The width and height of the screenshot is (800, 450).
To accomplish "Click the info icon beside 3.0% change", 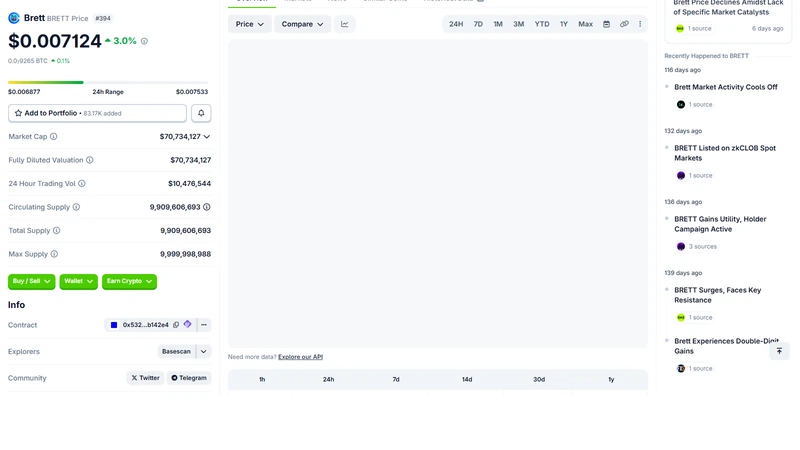I will click(144, 41).
